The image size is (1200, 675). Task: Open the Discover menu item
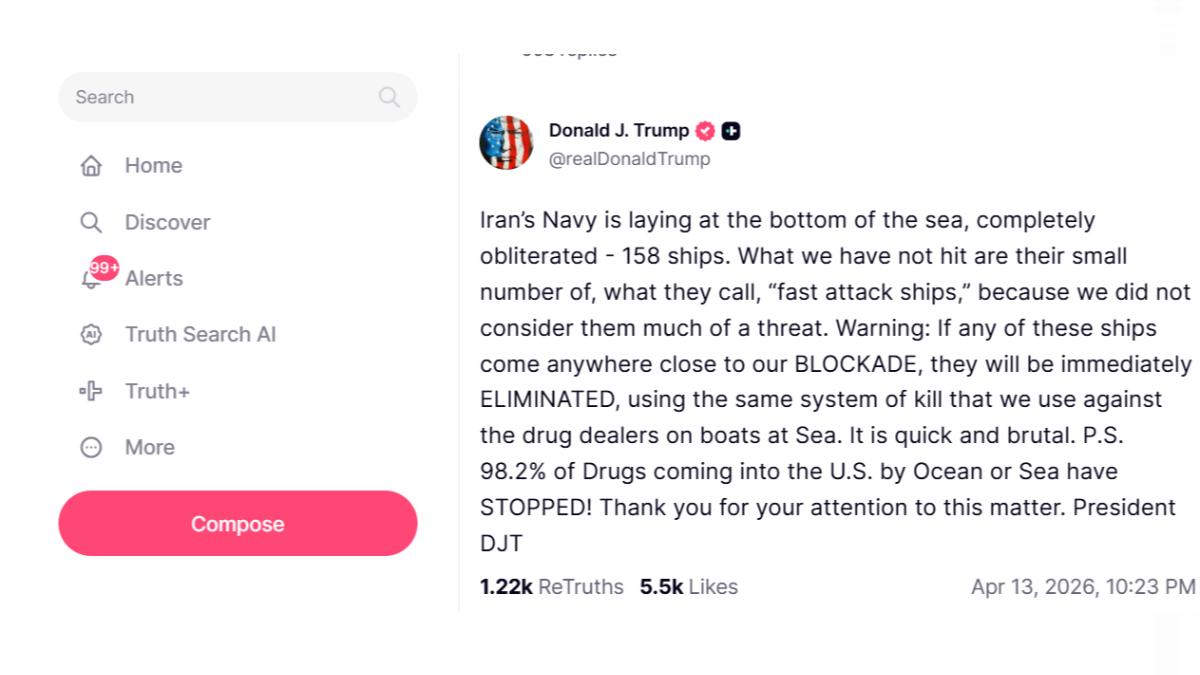(167, 222)
